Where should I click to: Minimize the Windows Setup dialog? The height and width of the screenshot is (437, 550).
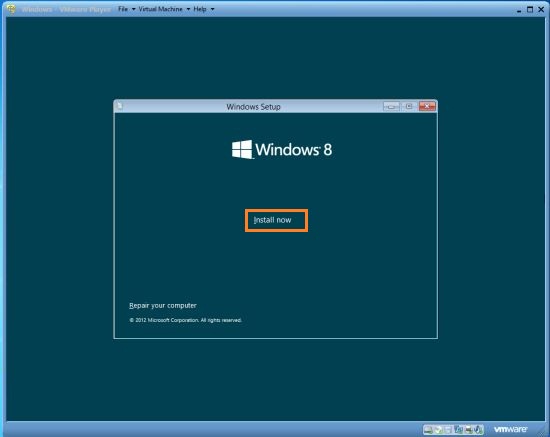click(x=391, y=106)
